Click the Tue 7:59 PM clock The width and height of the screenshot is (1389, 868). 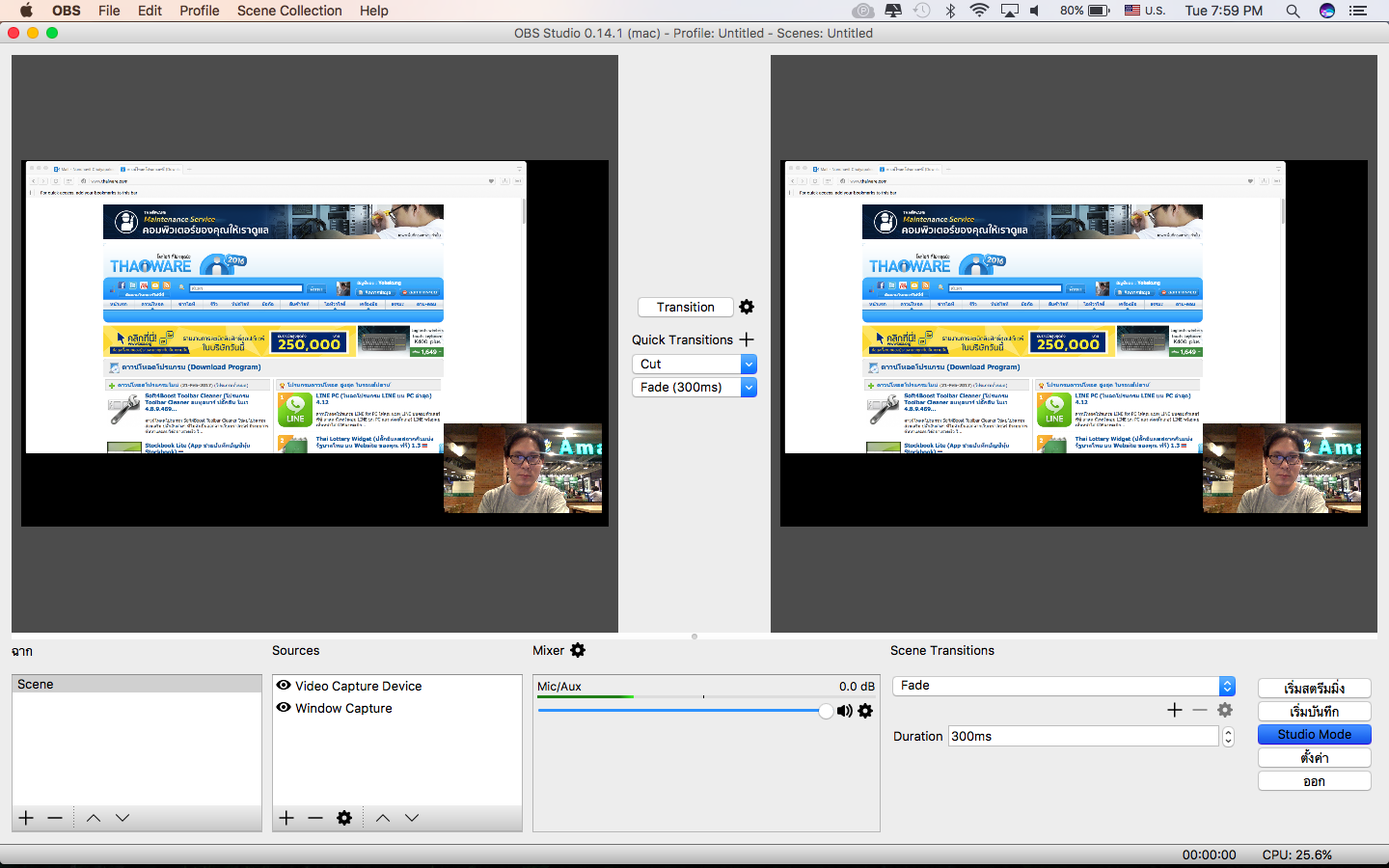(1223, 11)
